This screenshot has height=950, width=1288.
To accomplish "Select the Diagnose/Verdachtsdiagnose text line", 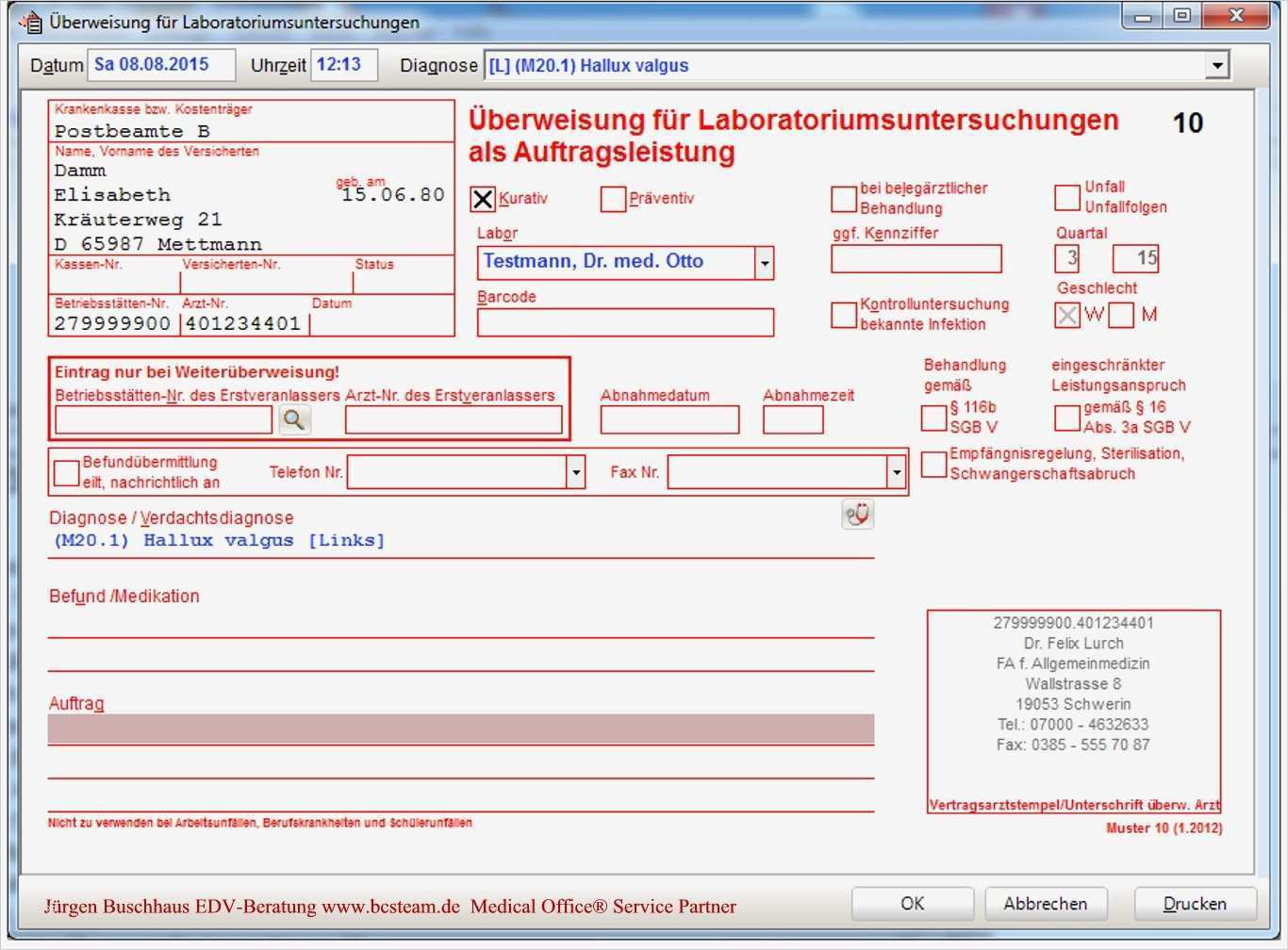I will tap(461, 542).
